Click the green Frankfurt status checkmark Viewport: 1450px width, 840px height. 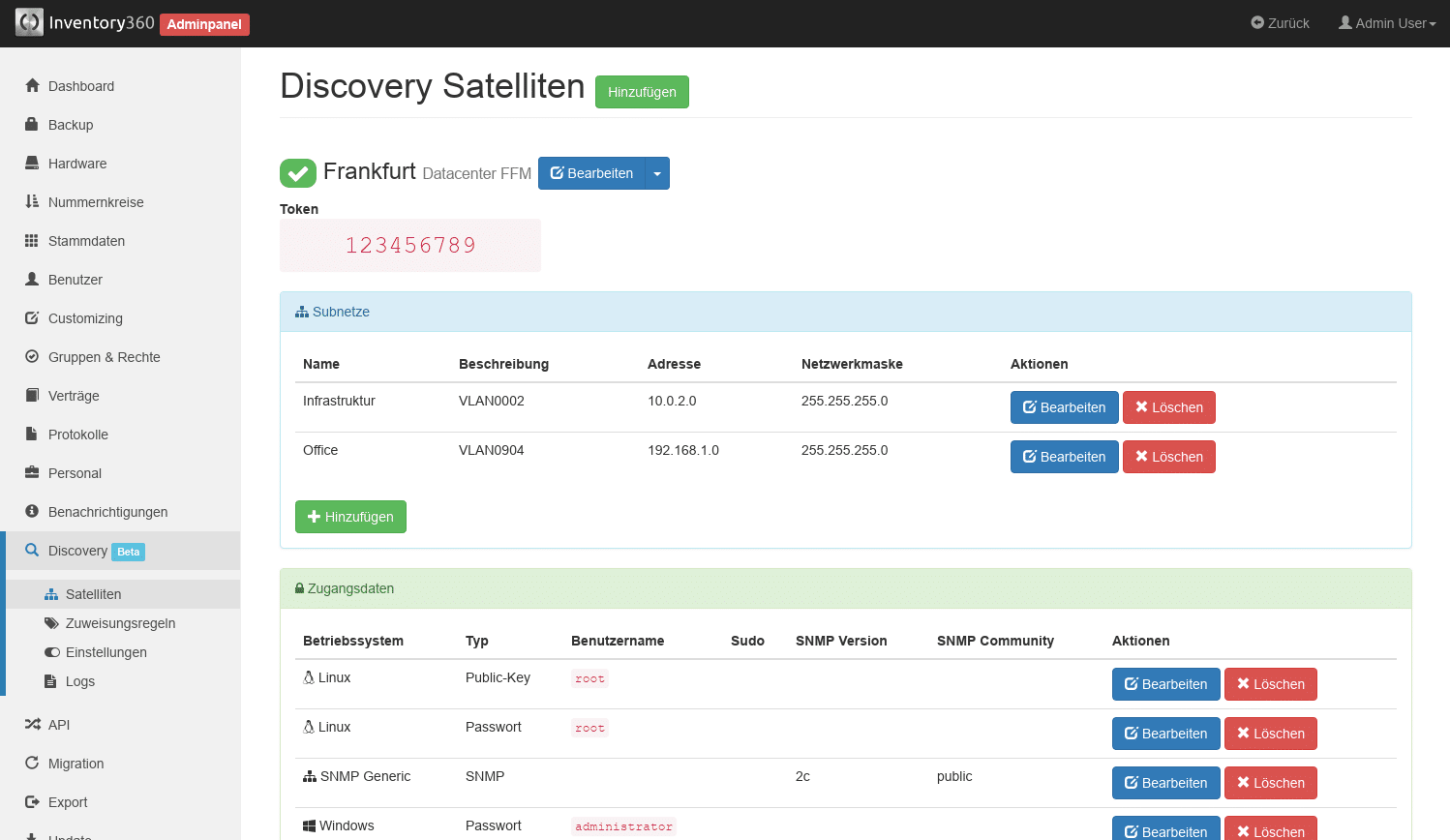(x=298, y=173)
